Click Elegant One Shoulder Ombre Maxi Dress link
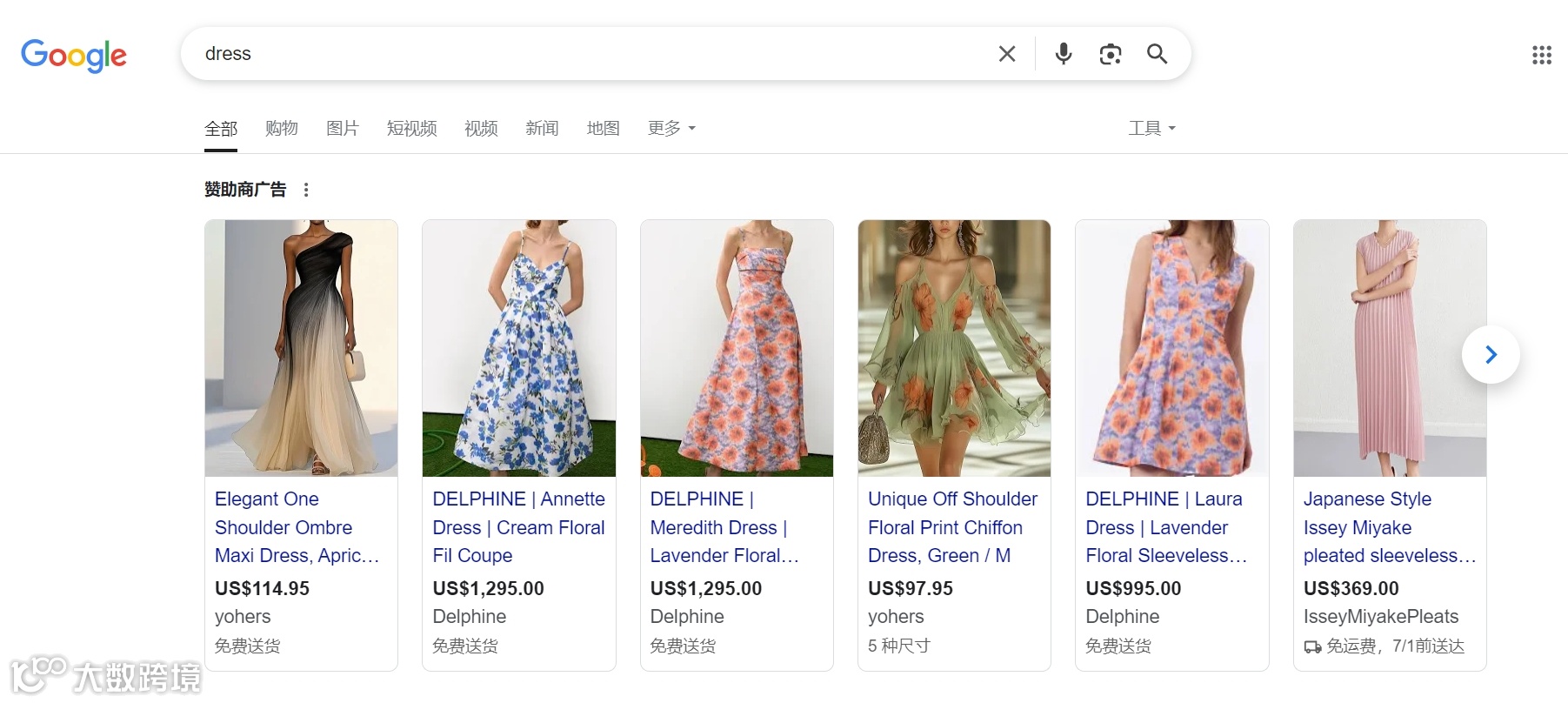Screen dimensions: 1568x703 [297, 527]
